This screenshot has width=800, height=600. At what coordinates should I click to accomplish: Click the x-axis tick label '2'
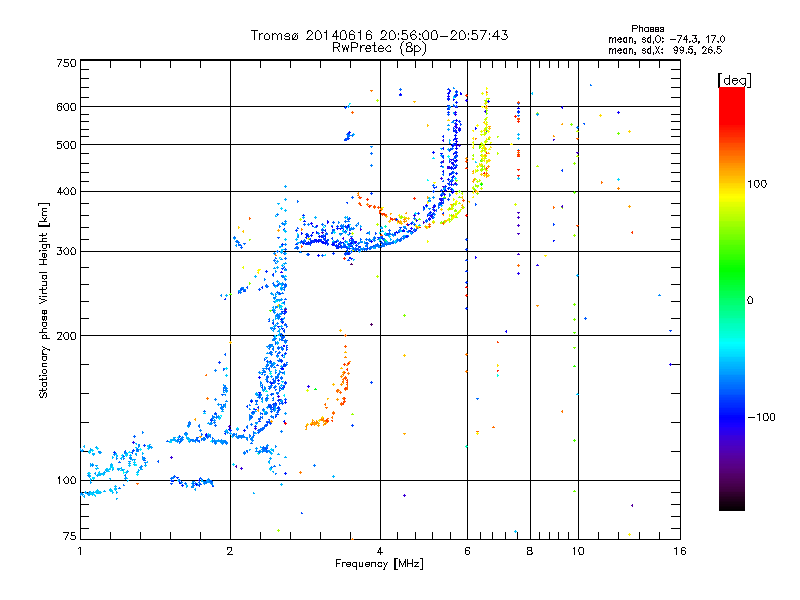click(x=230, y=551)
